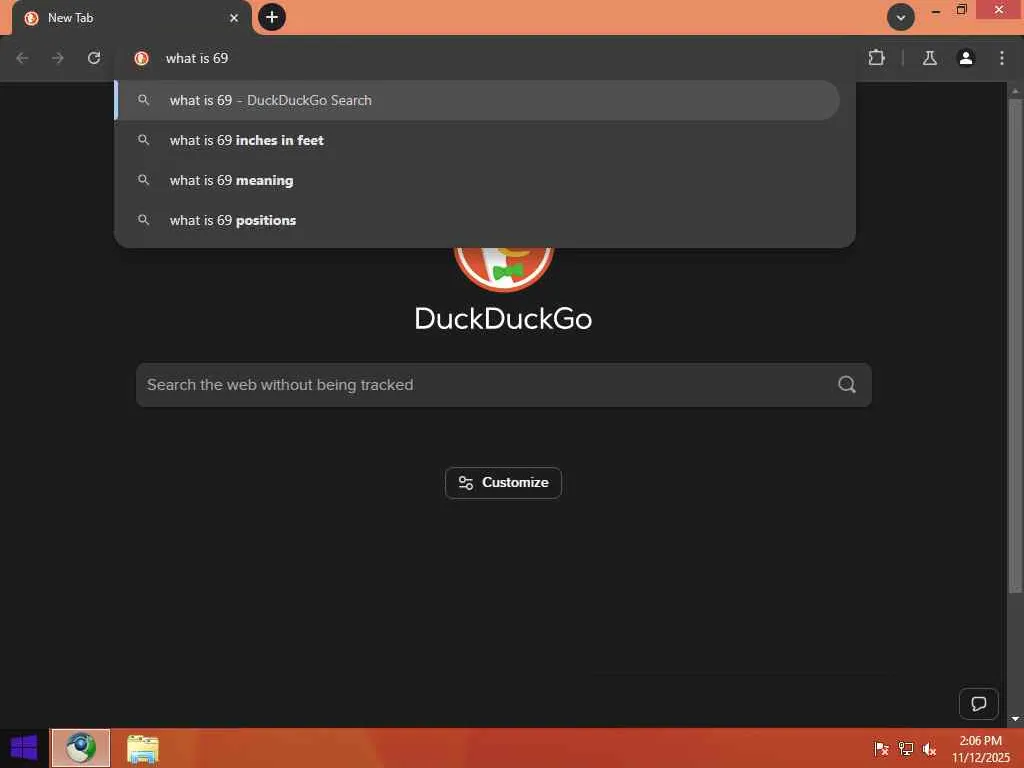
Task: Open the Windows Start button
Action: 24,748
